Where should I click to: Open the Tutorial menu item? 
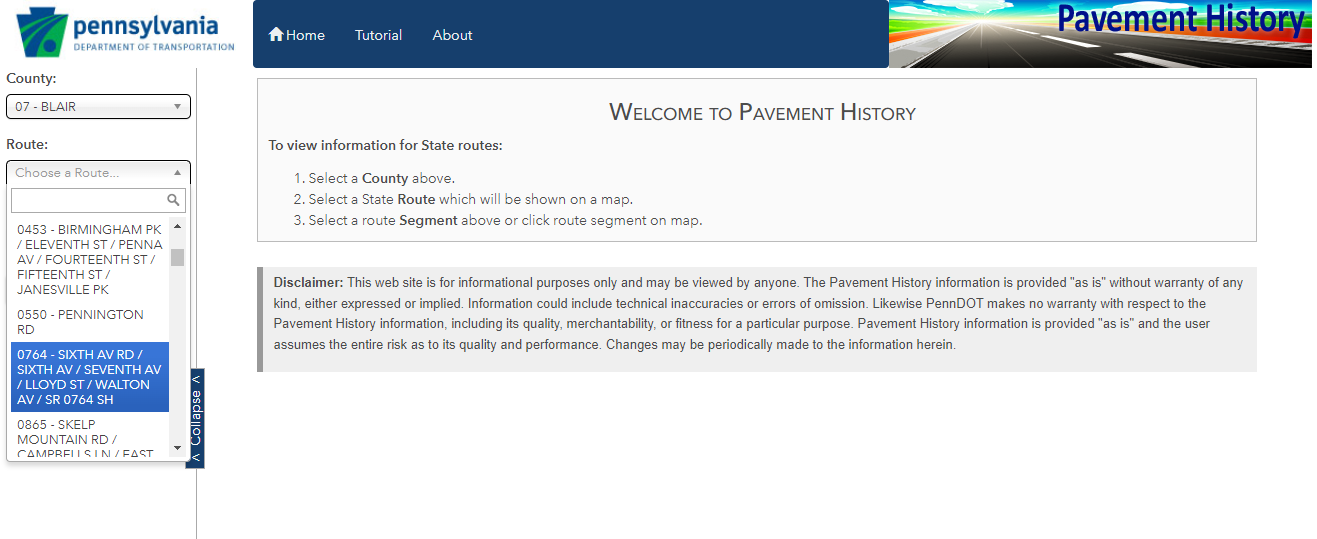[378, 35]
